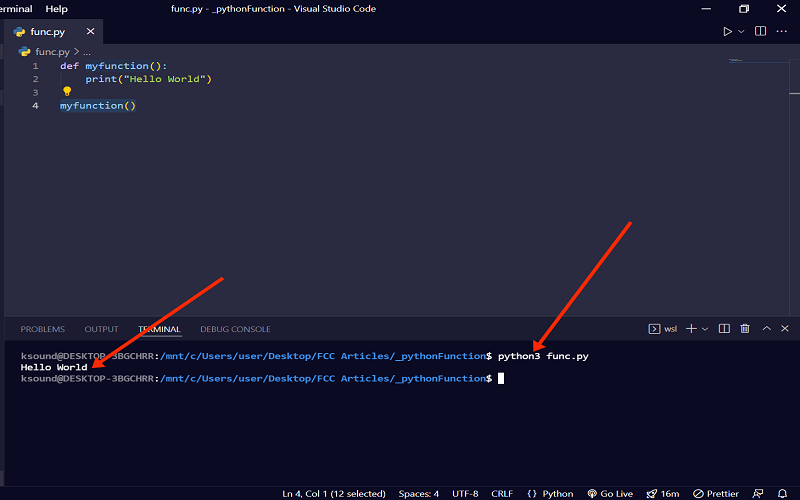This screenshot has width=800, height=500.
Task: Change the Spaces: 4 indentation setting
Action: (x=417, y=493)
